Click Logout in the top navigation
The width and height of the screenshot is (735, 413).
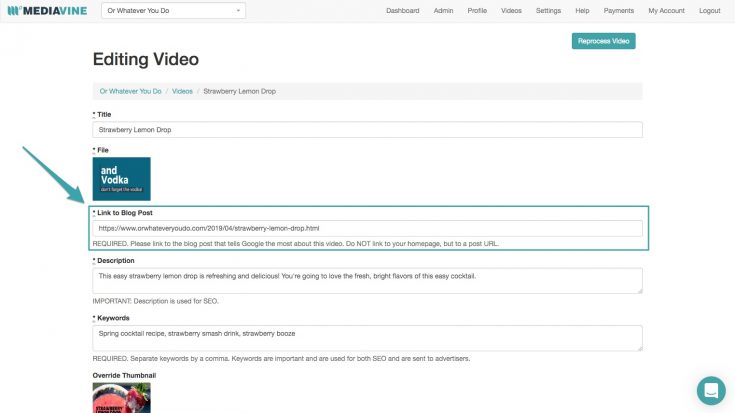click(709, 10)
